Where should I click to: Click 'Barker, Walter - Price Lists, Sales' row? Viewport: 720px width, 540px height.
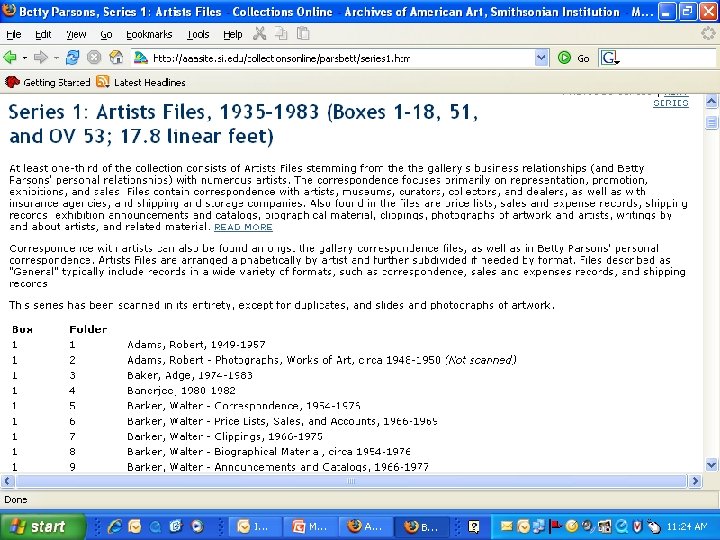pyautogui.click(x=282, y=421)
